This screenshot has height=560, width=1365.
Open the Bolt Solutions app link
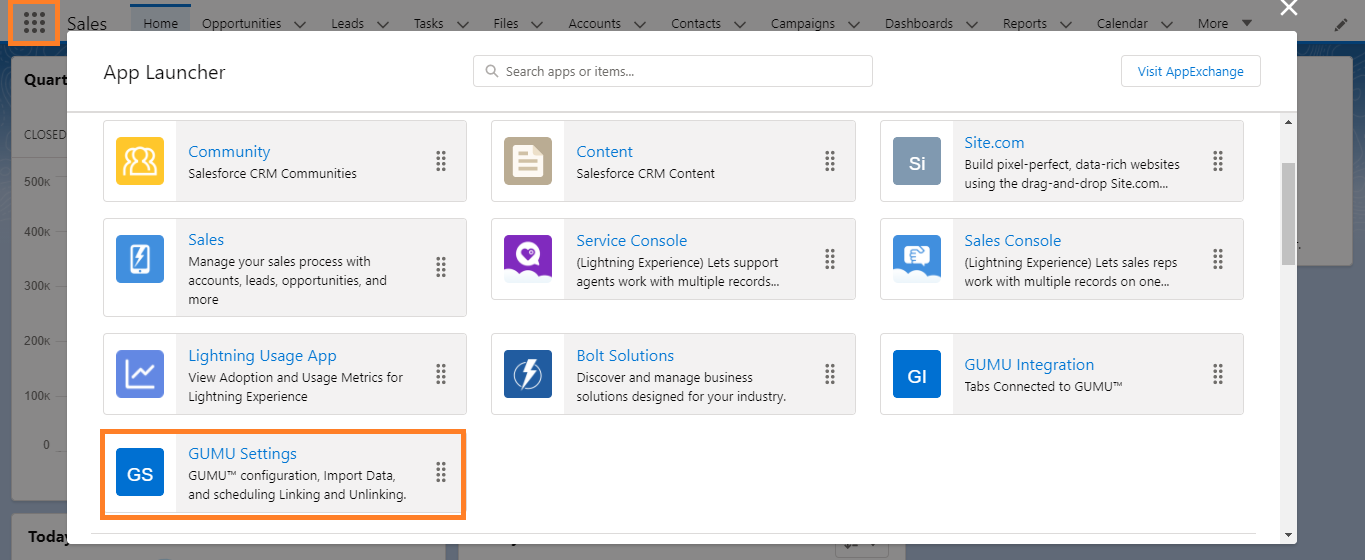tap(625, 356)
